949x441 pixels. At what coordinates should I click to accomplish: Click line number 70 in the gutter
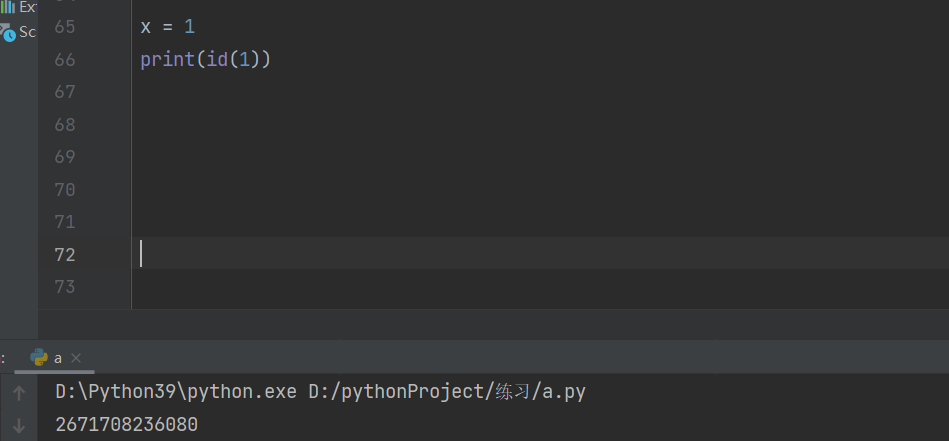coord(65,190)
